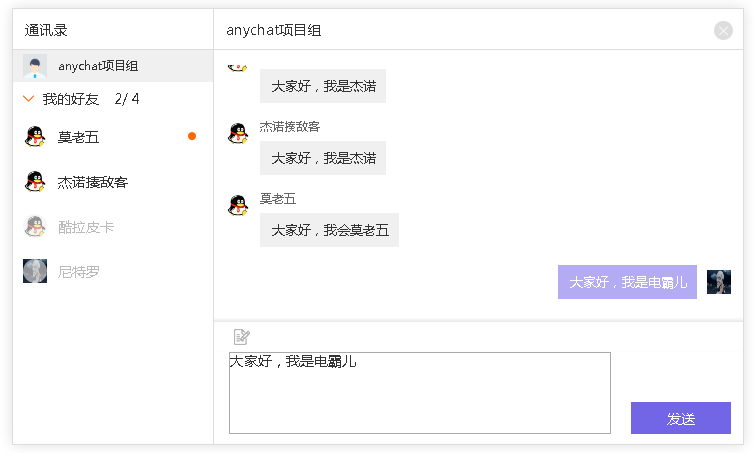
Task: Click the purple 大家好，我是电霸儿 sent bubble
Action: pyautogui.click(x=627, y=282)
